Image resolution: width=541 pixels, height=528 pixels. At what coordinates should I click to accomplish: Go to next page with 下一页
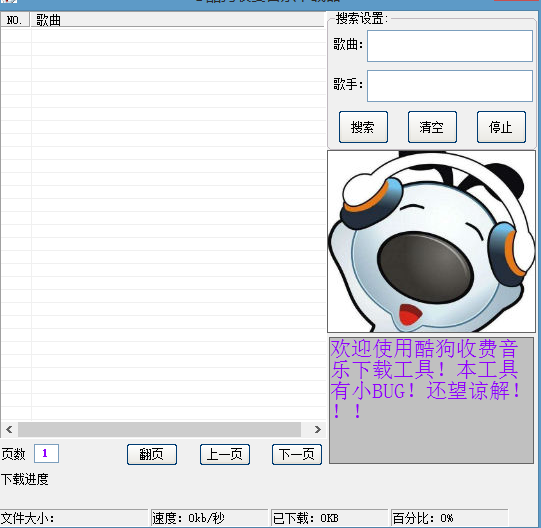(x=297, y=454)
